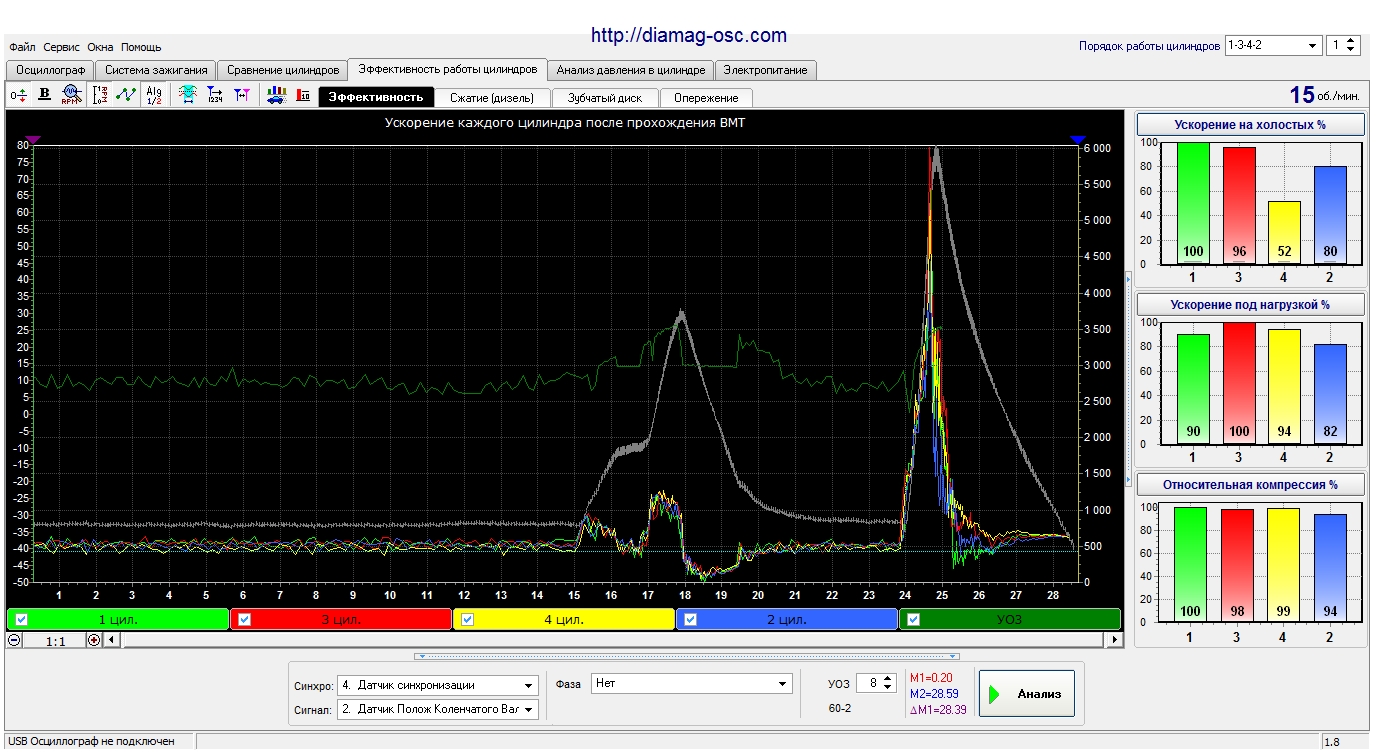The width and height of the screenshot is (1382, 754).
Task: Click the Ускорение на холостых % header
Action: (1250, 125)
